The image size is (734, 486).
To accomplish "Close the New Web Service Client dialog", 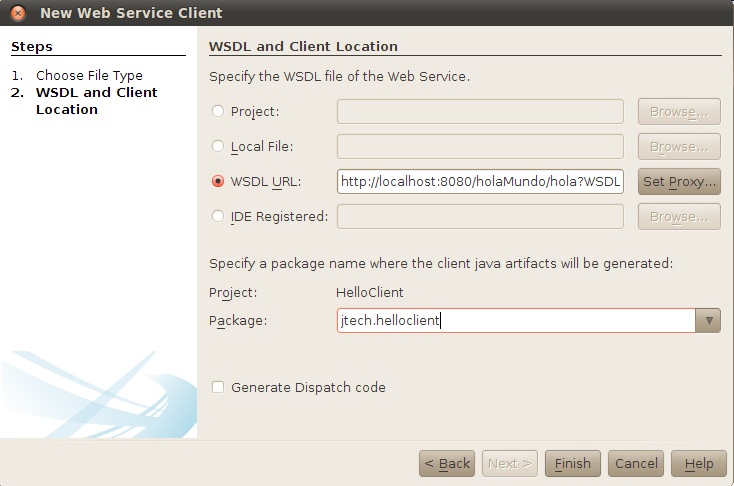I will [17, 13].
